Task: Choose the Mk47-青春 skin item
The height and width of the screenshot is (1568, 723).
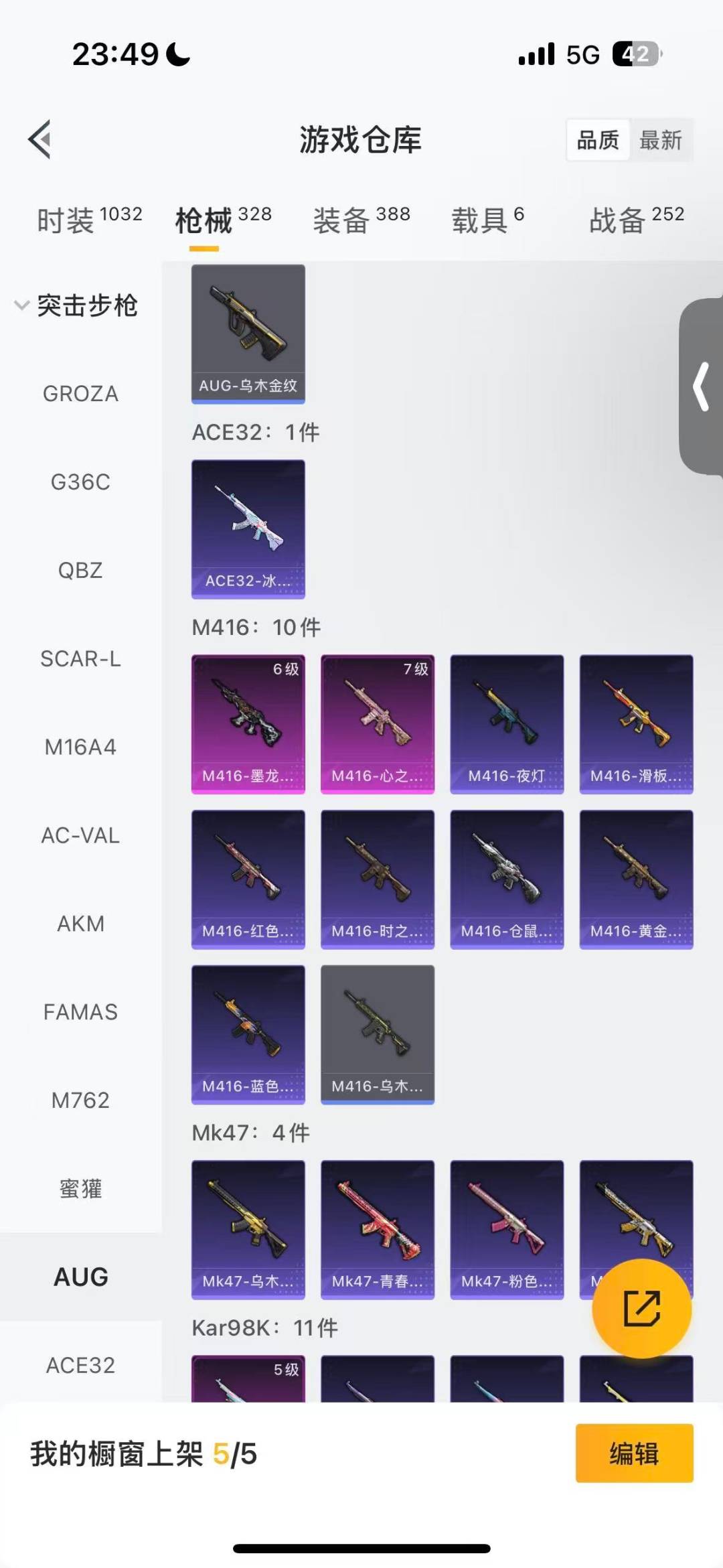Action: point(378,1230)
